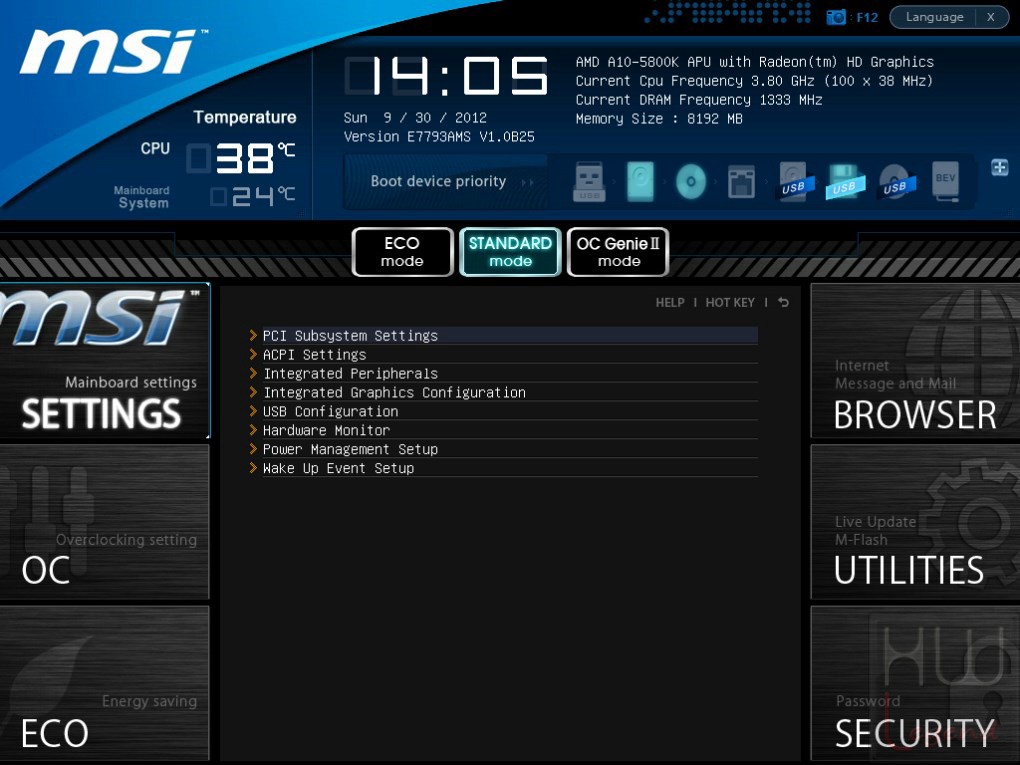
Task: Click the 14:05 system clock
Action: pyautogui.click(x=447, y=75)
